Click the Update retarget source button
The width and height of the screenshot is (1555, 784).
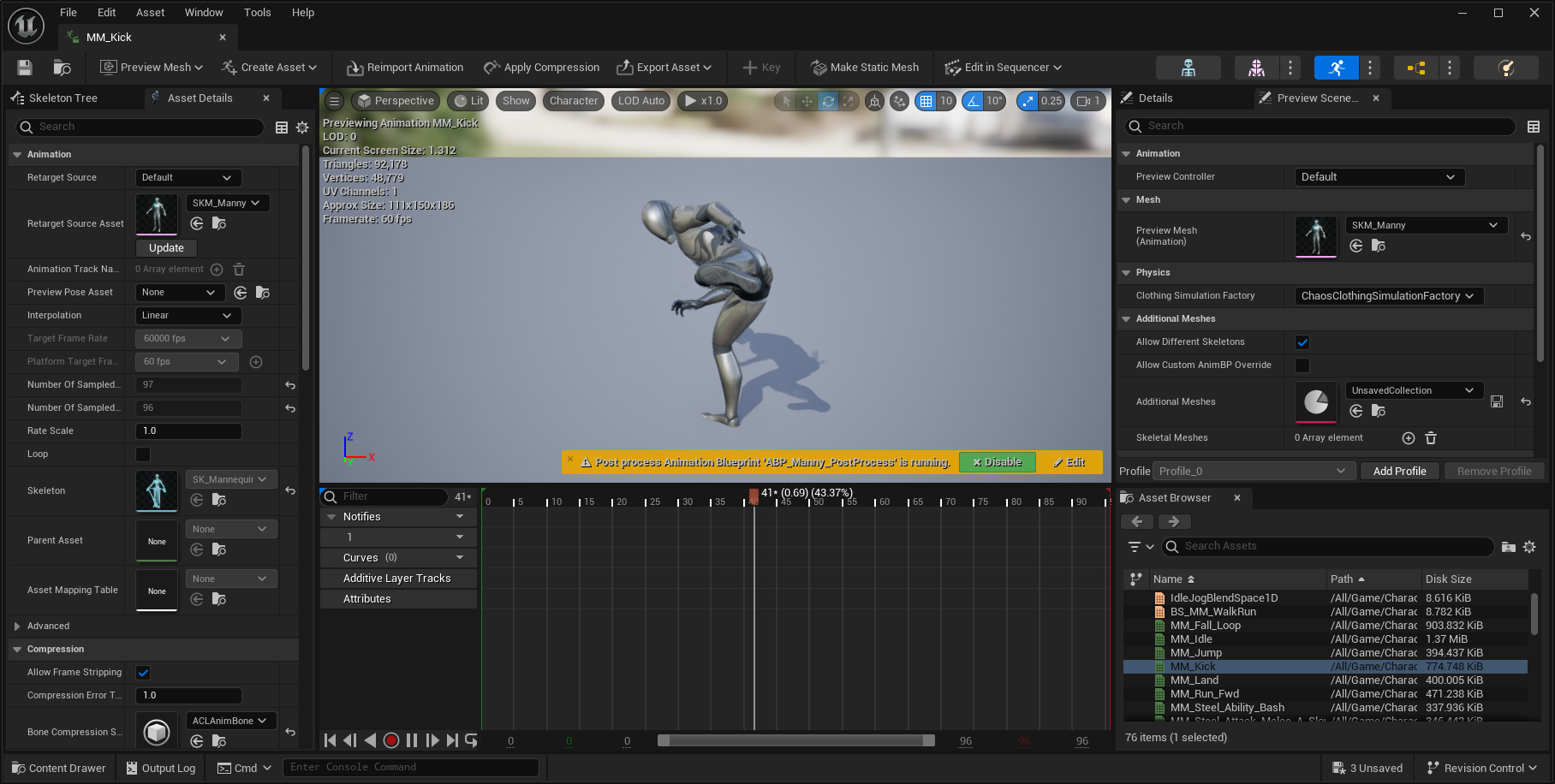pos(166,248)
